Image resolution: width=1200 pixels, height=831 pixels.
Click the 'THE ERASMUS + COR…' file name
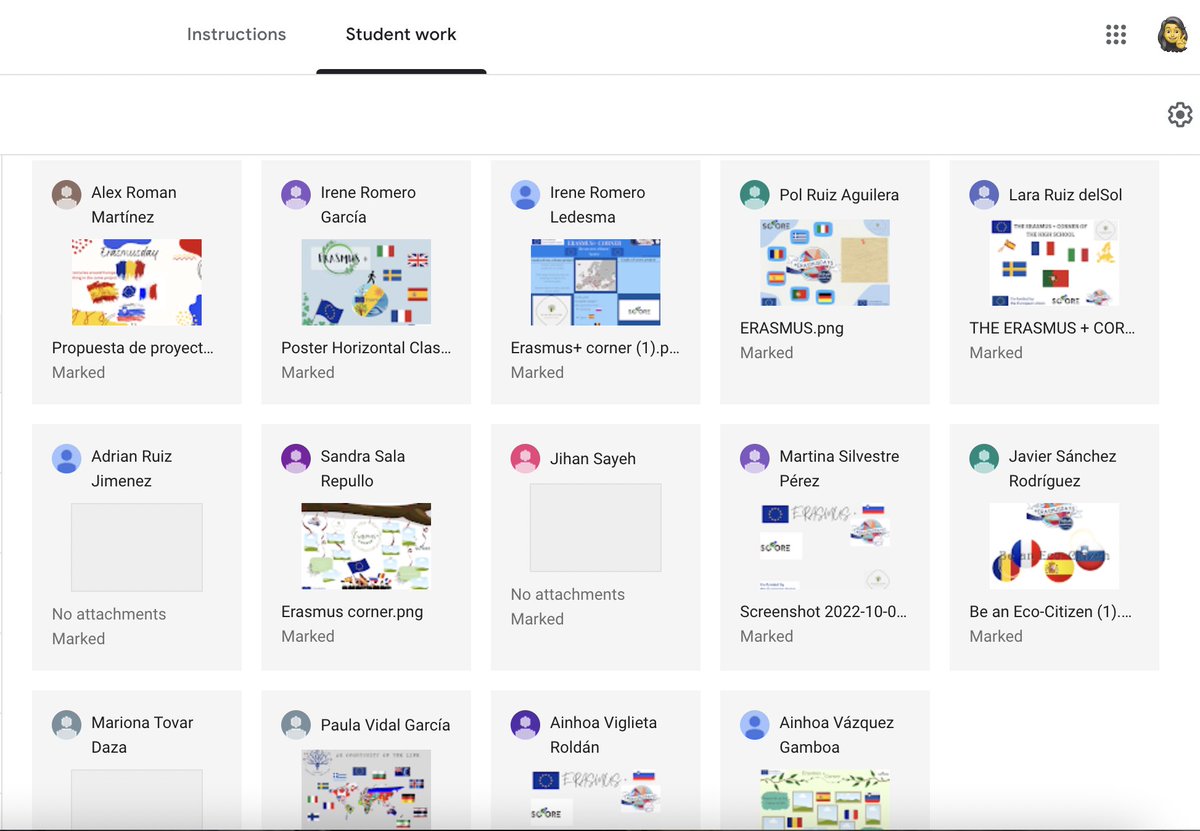[x=1052, y=328]
